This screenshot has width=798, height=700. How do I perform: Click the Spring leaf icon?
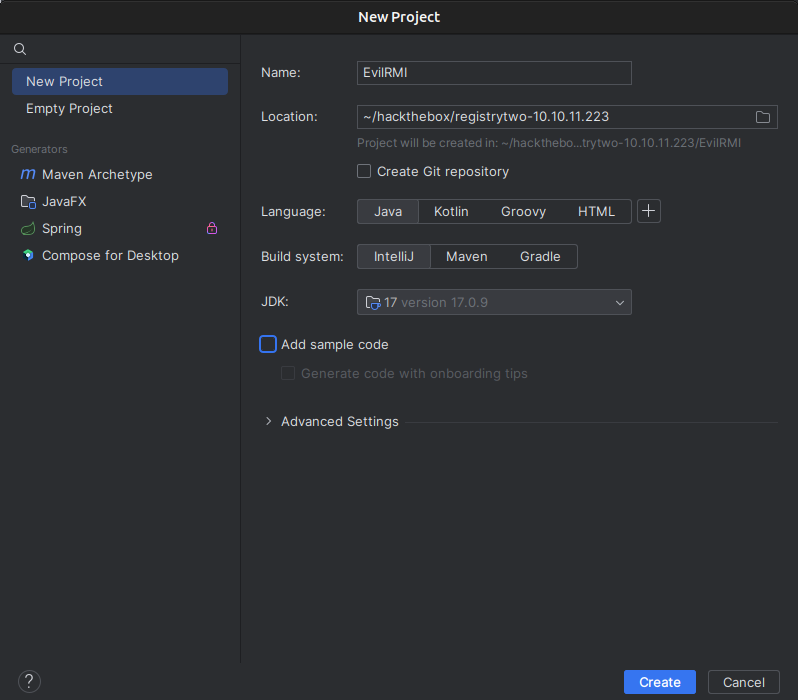28,228
